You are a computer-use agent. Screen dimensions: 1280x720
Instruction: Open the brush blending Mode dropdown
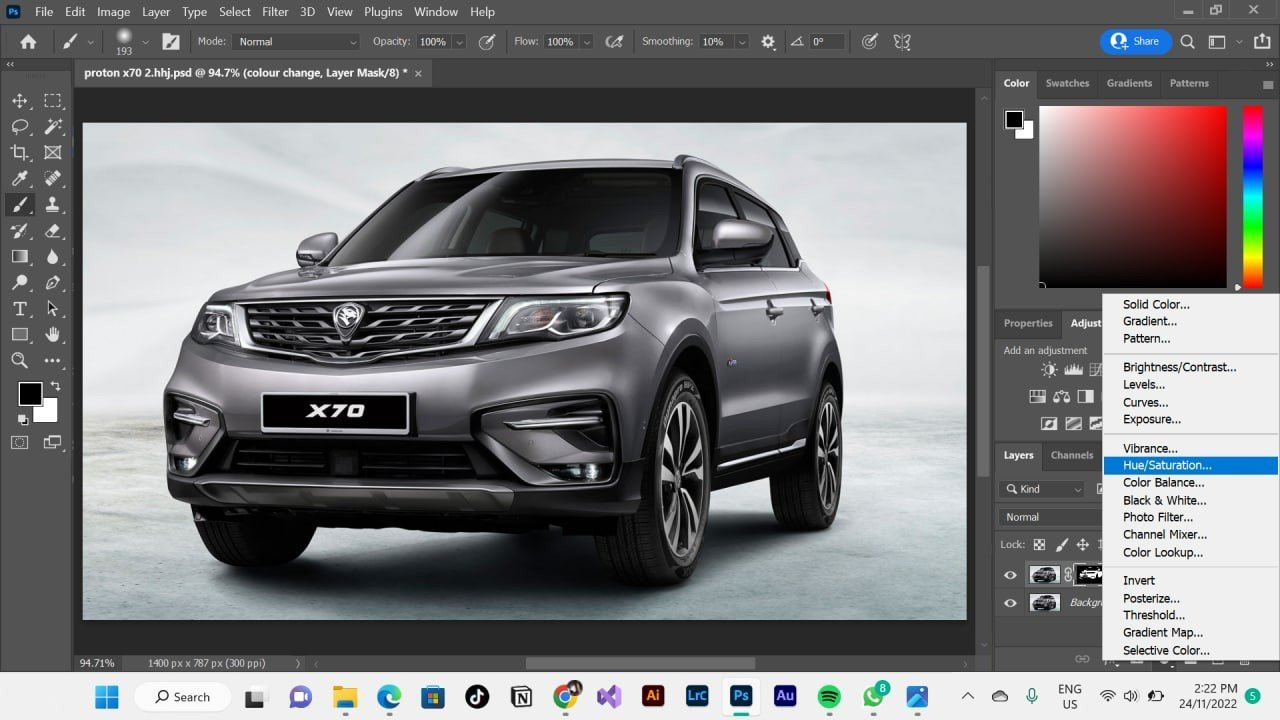(x=296, y=42)
